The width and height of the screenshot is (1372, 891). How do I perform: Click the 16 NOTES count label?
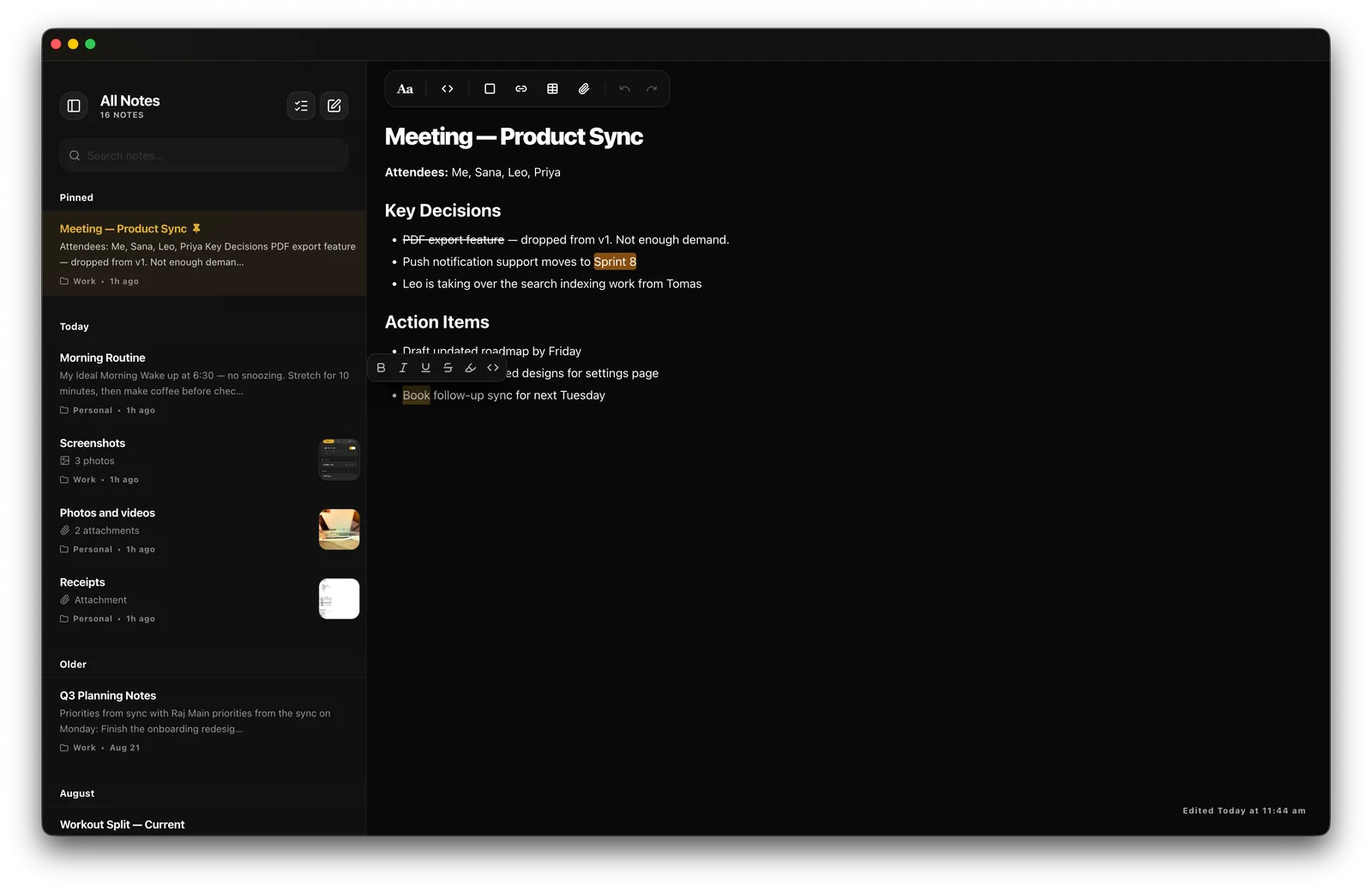tap(122, 115)
